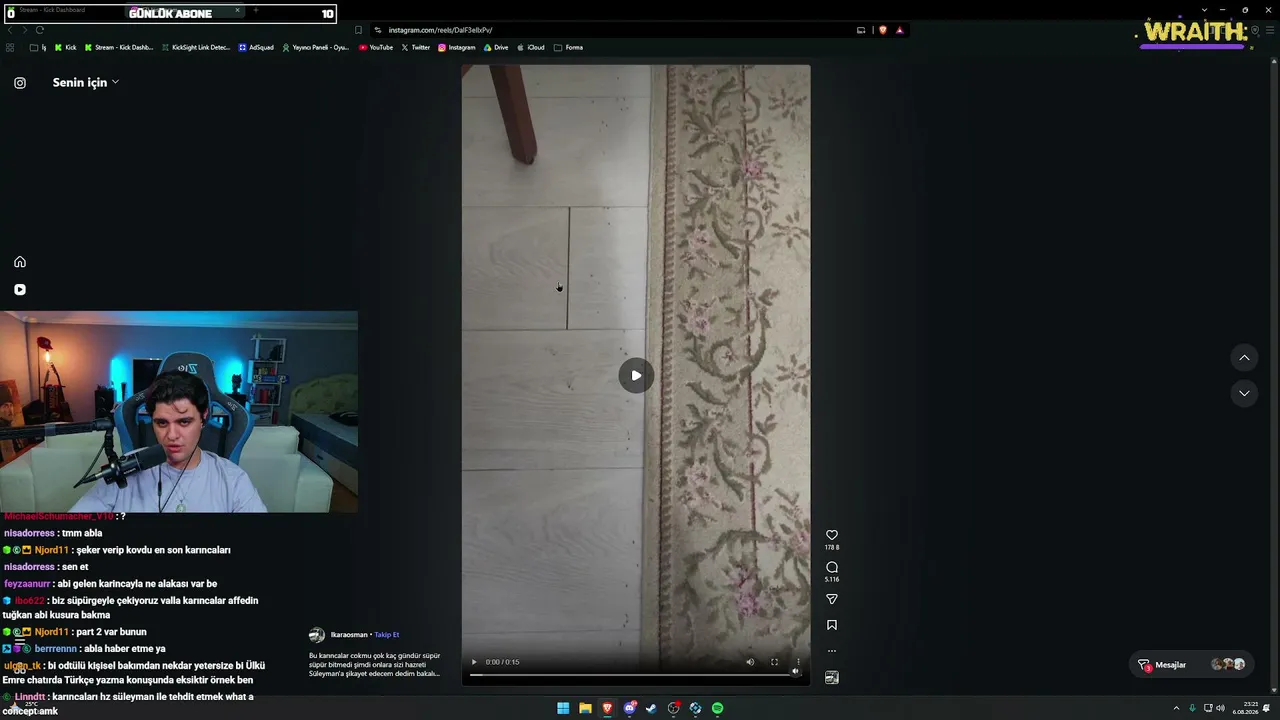Go to the next reel with down arrow
This screenshot has width=1280, height=720.
pyautogui.click(x=1244, y=393)
